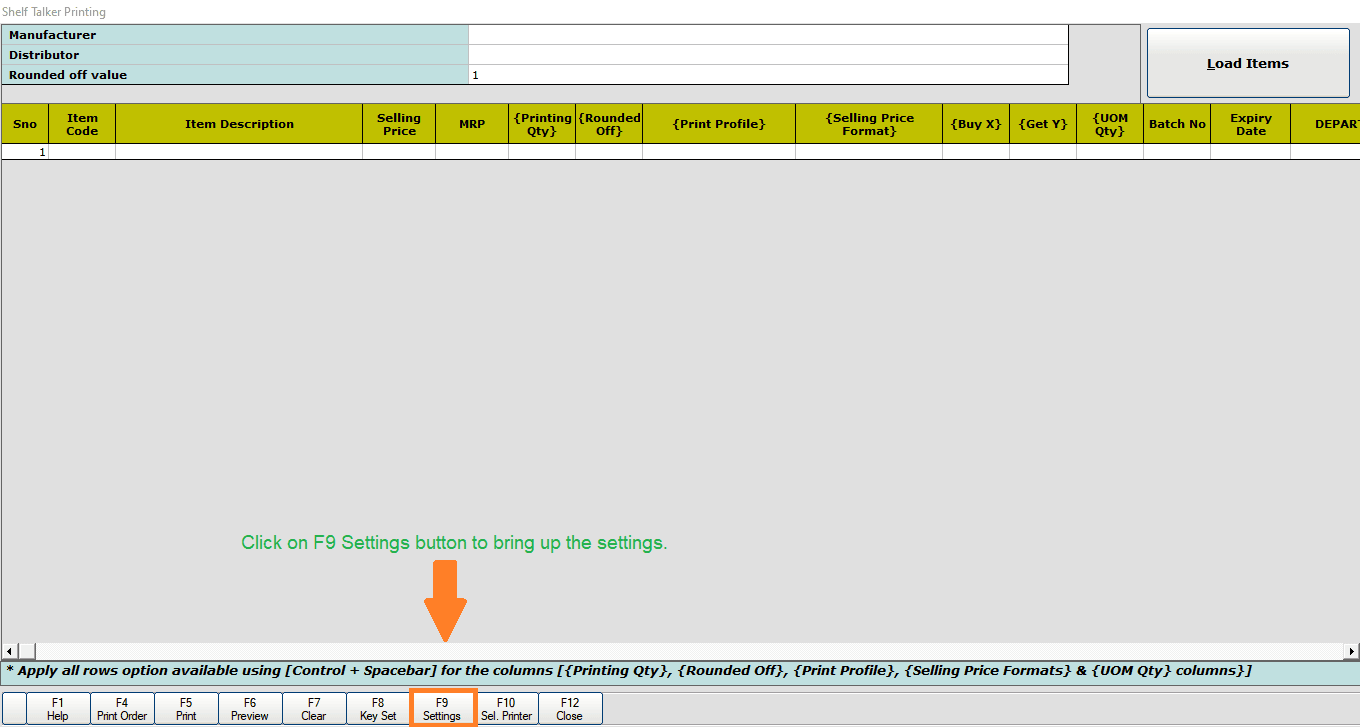Click row 1 MRP cell
The width and height of the screenshot is (1360, 727).
coord(472,152)
